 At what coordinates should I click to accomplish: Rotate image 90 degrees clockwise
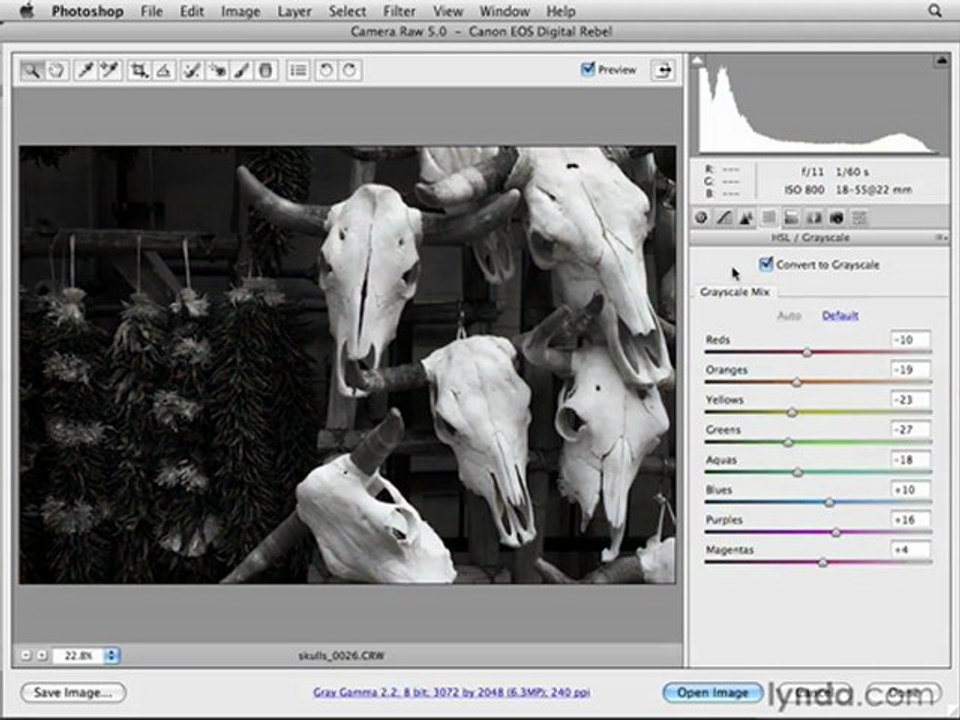pos(350,70)
